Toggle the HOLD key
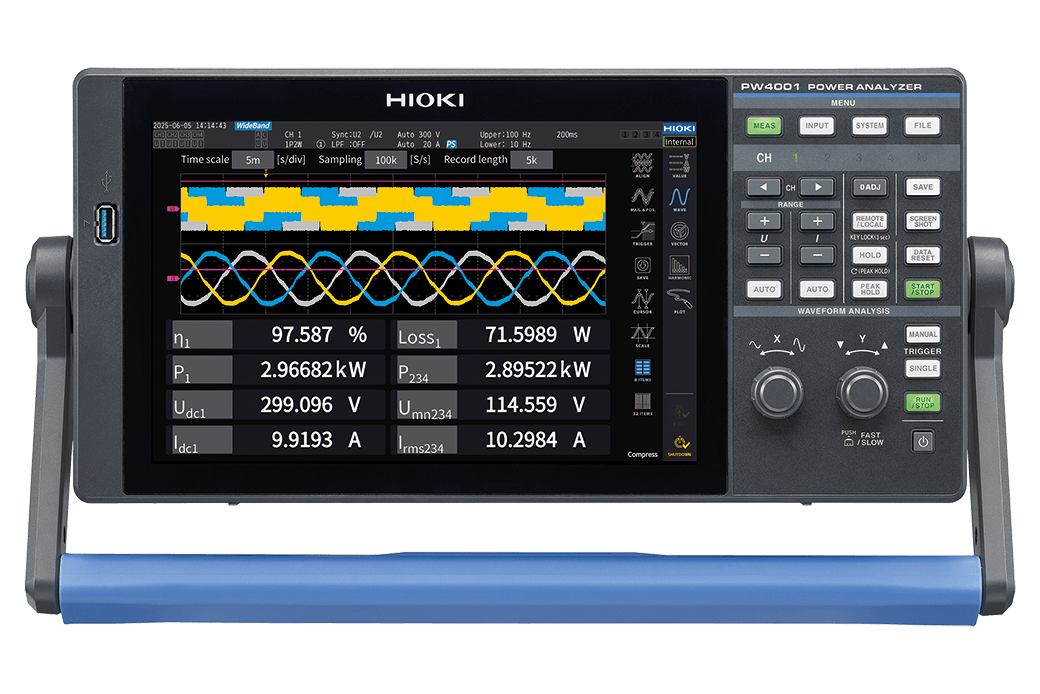This screenshot has width=1040, height=694. pos(869,255)
